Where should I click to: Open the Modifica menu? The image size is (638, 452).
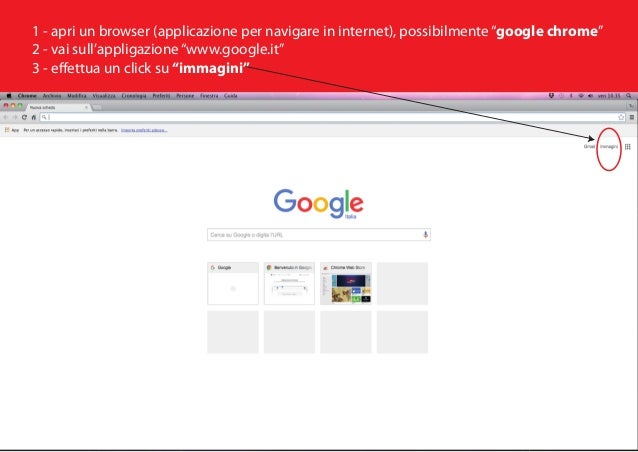pos(76,96)
